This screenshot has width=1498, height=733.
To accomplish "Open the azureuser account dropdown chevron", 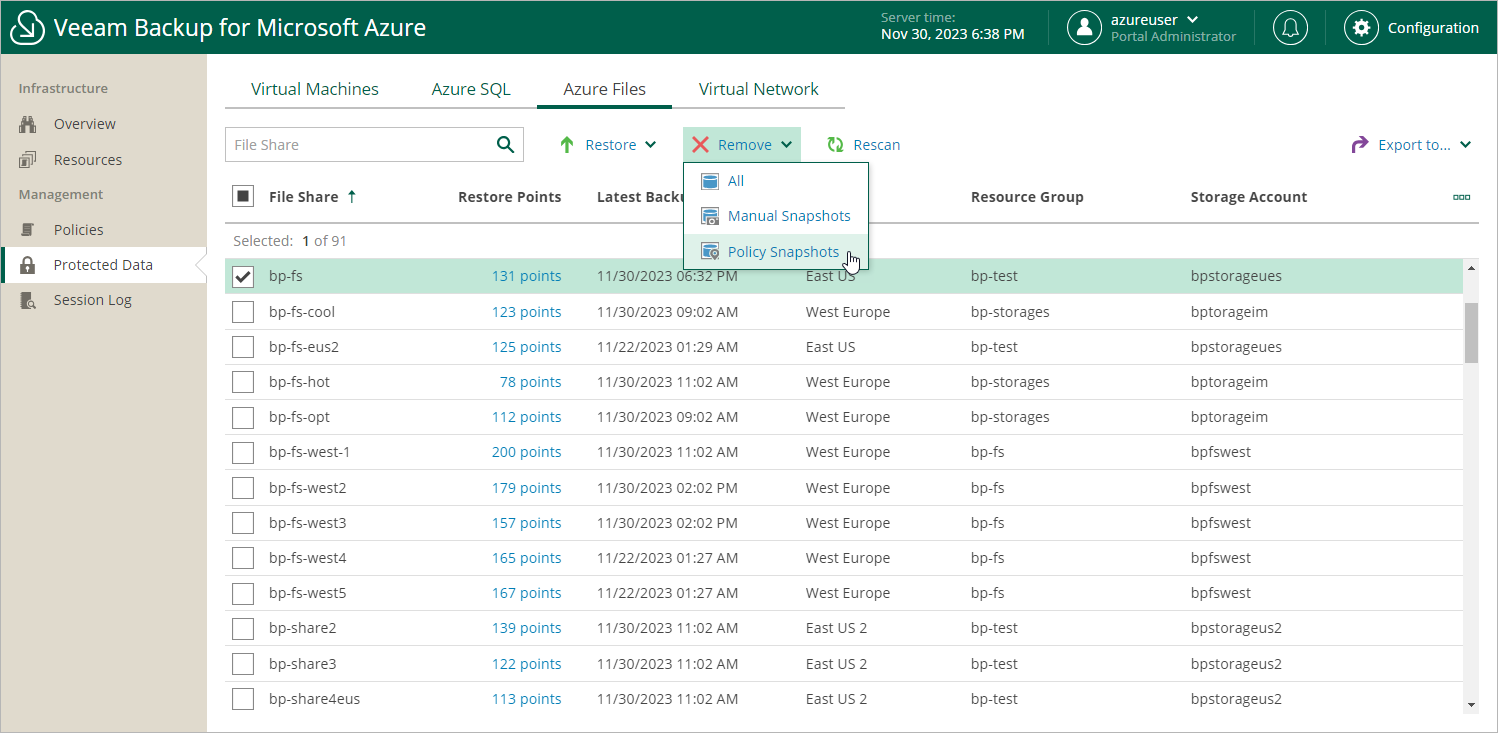I will point(1192,19).
